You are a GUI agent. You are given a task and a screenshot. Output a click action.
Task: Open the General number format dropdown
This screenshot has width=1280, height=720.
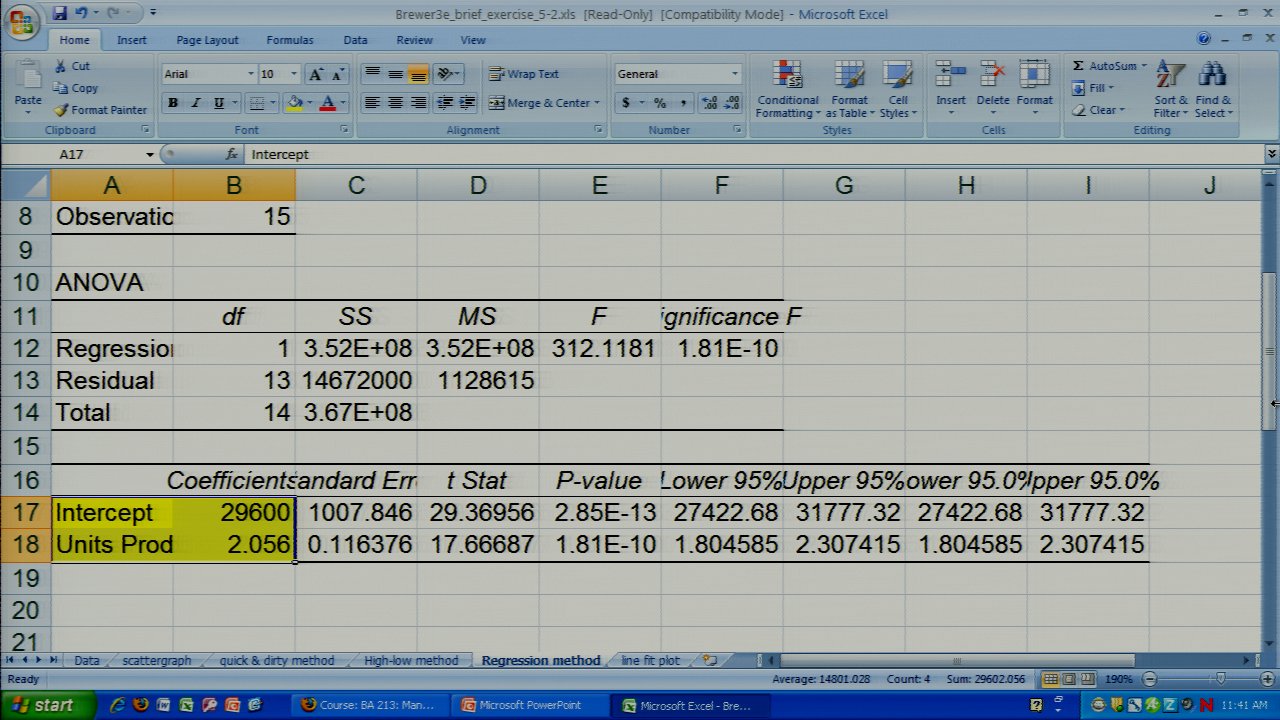coord(734,74)
